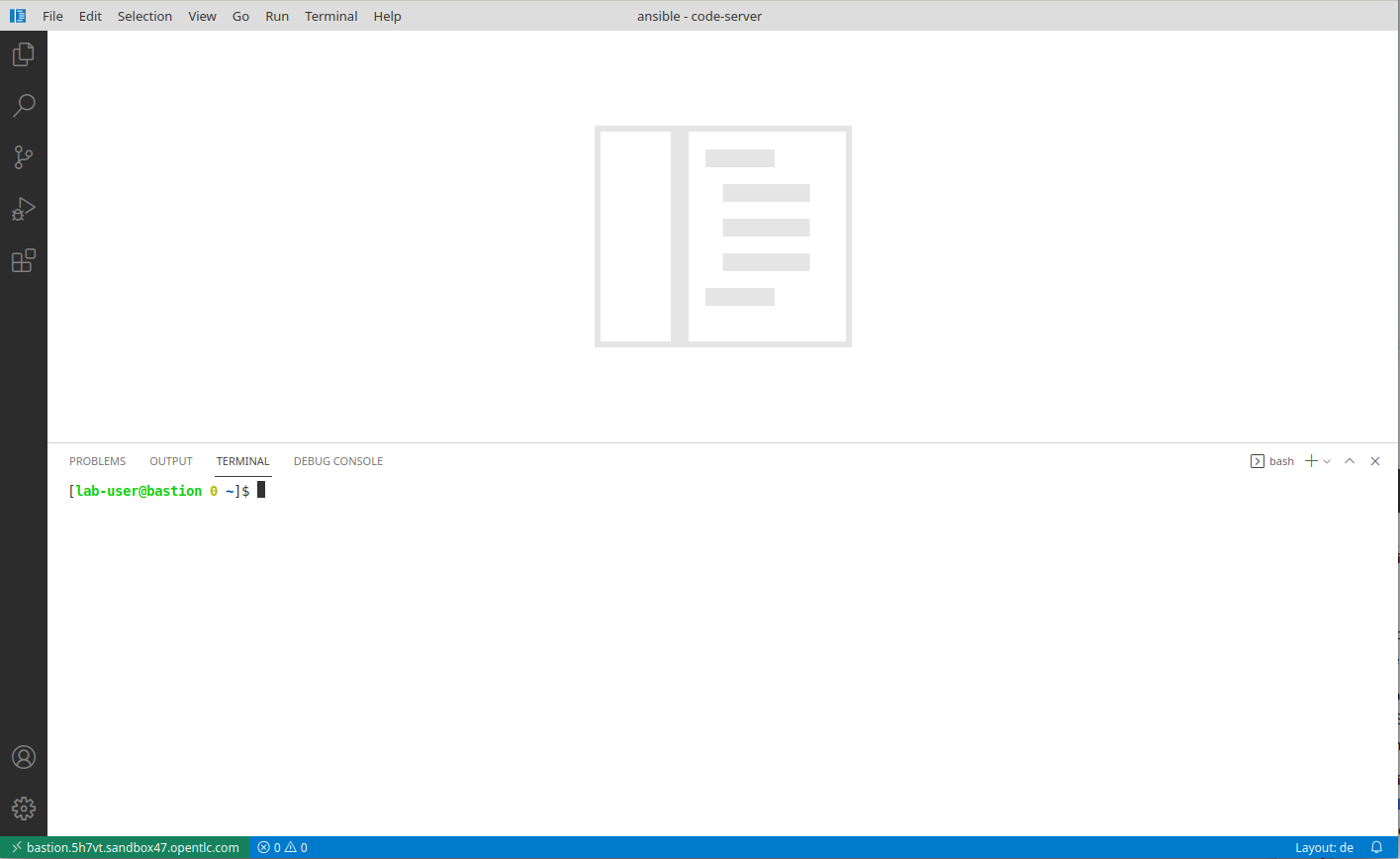1400x859 pixels.
Task: Click the errors and warnings count indicator
Action: (x=282, y=847)
